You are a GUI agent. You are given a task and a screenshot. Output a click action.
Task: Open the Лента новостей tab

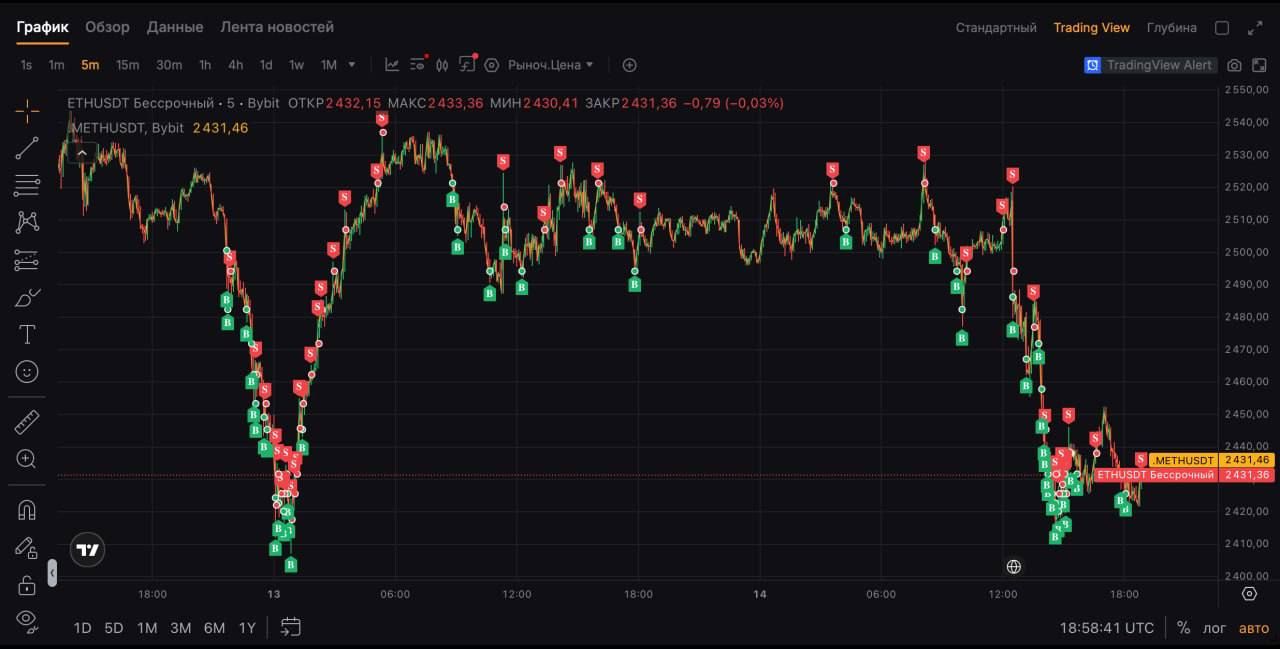click(277, 27)
